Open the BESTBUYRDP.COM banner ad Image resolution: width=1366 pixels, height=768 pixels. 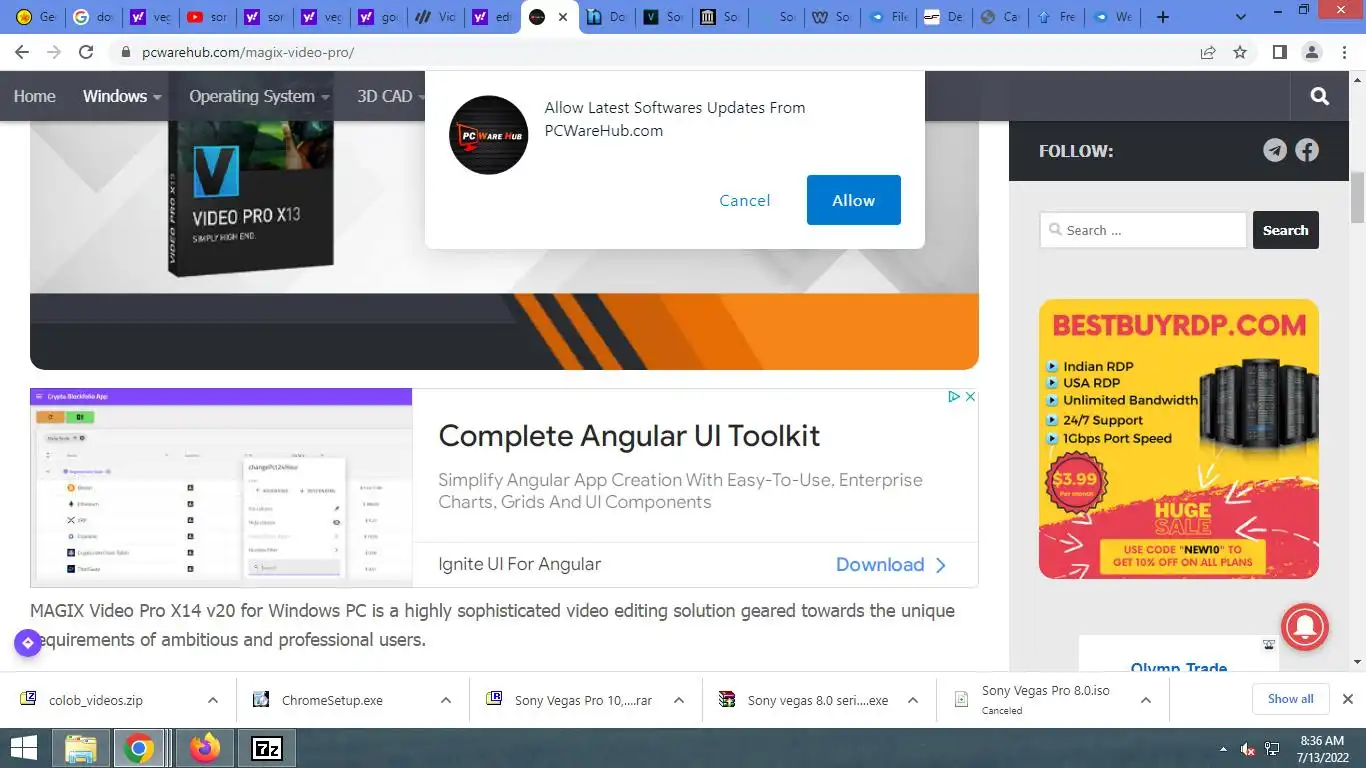coord(1178,439)
